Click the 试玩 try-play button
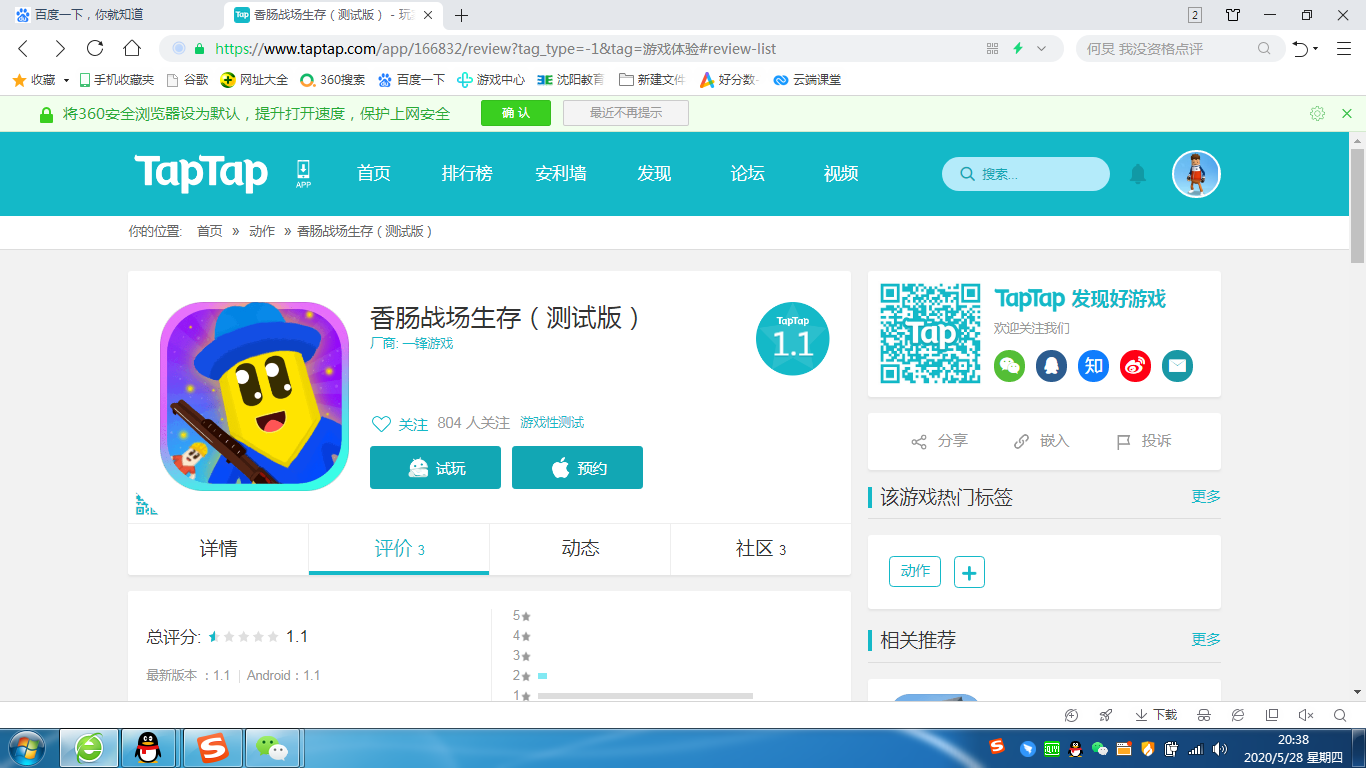This screenshot has height=768, width=1366. (435, 468)
